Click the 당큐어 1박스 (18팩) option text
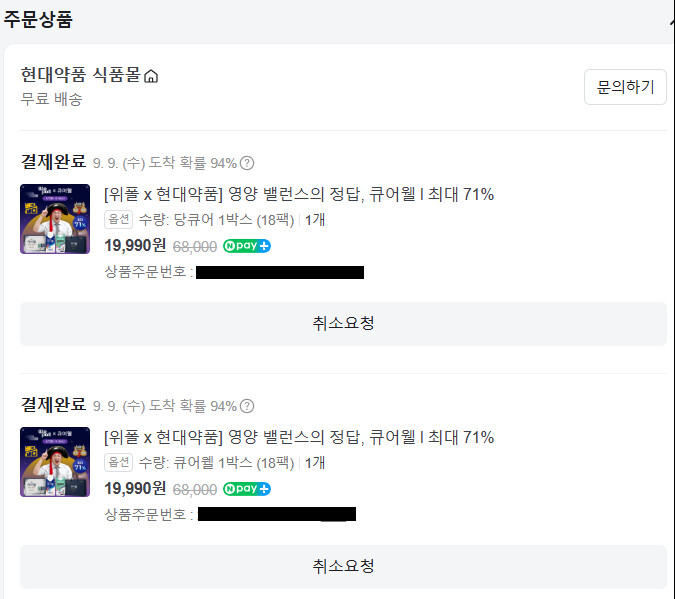This screenshot has width=675, height=599. pyautogui.click(x=234, y=220)
